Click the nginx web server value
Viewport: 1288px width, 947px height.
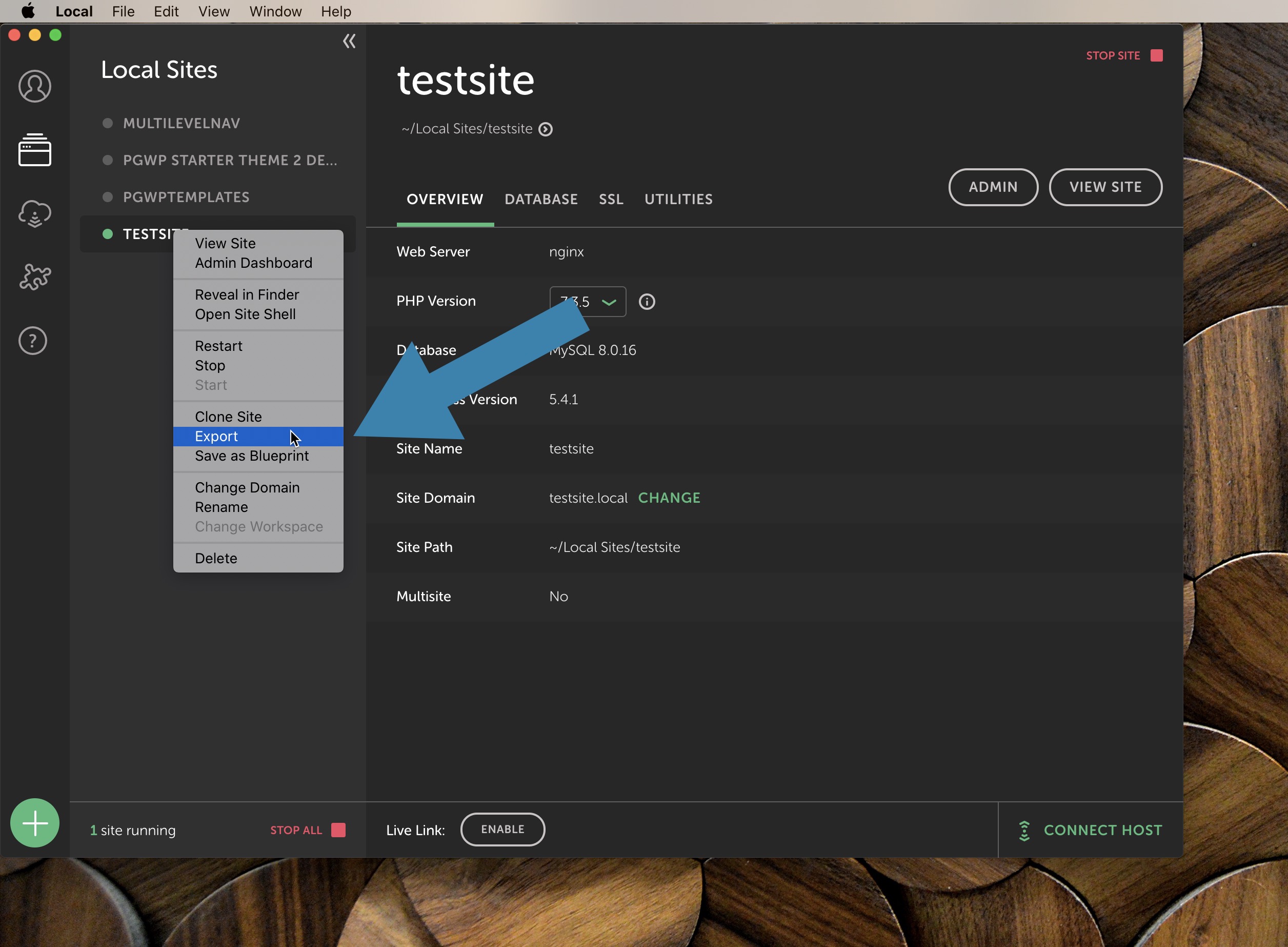(566, 252)
